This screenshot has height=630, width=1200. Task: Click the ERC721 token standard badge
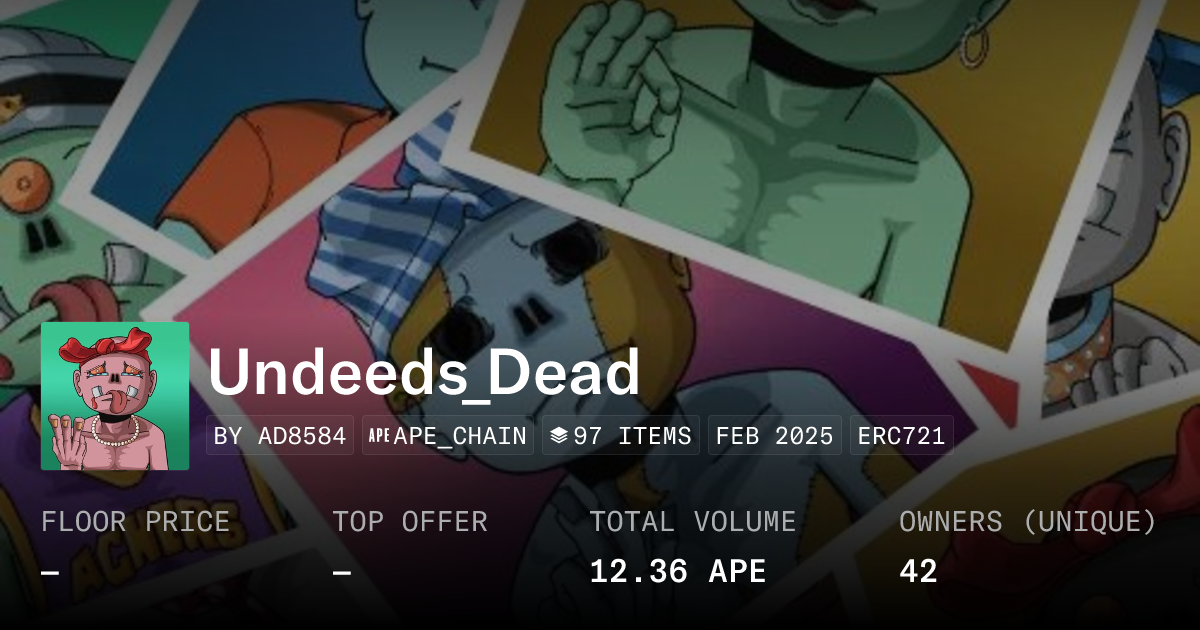pyautogui.click(x=902, y=436)
